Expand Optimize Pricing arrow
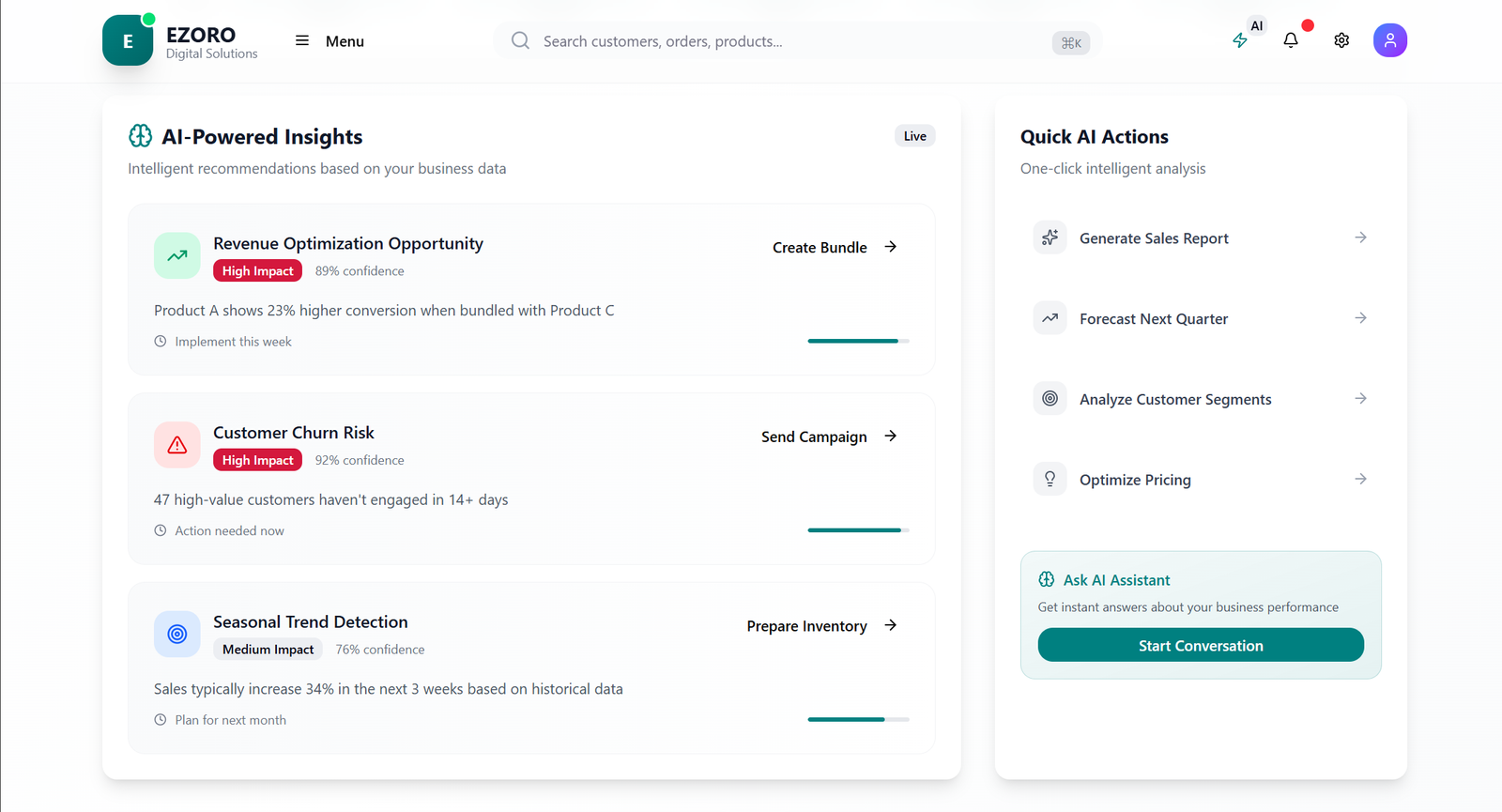The image size is (1502, 812). (x=1360, y=480)
